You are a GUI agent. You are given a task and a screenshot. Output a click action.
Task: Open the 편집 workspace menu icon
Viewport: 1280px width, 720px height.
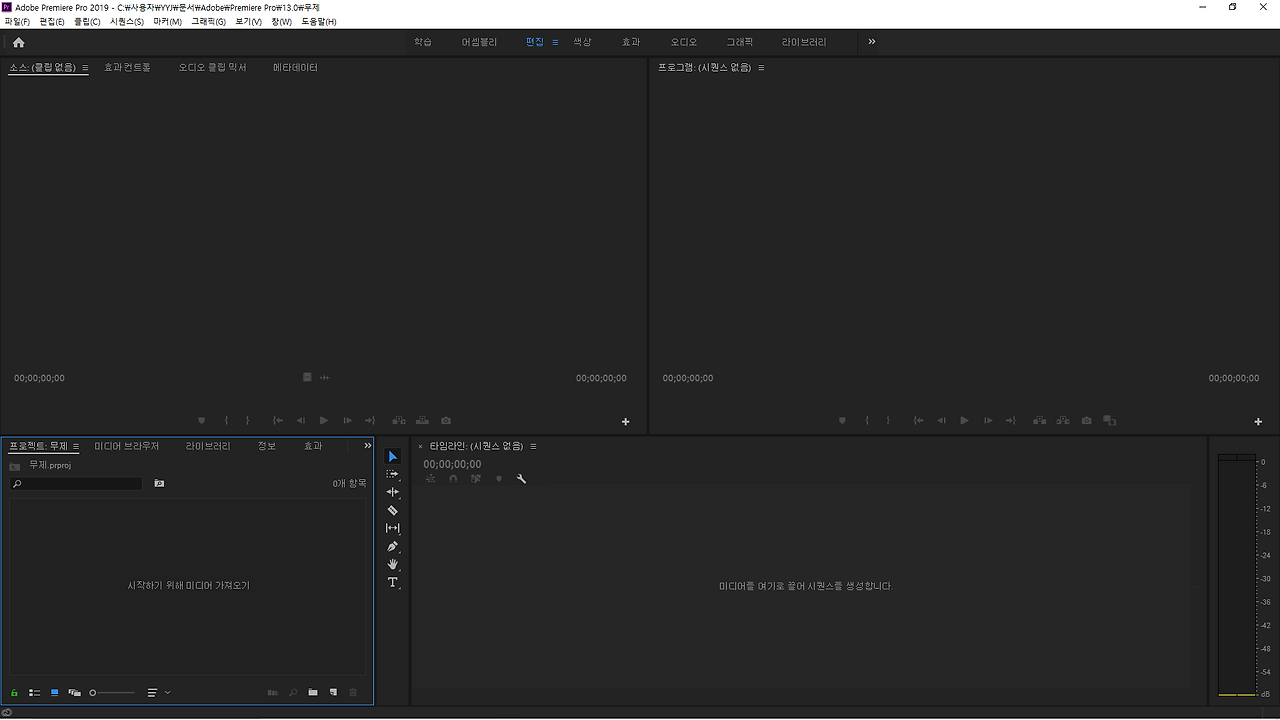tap(555, 42)
